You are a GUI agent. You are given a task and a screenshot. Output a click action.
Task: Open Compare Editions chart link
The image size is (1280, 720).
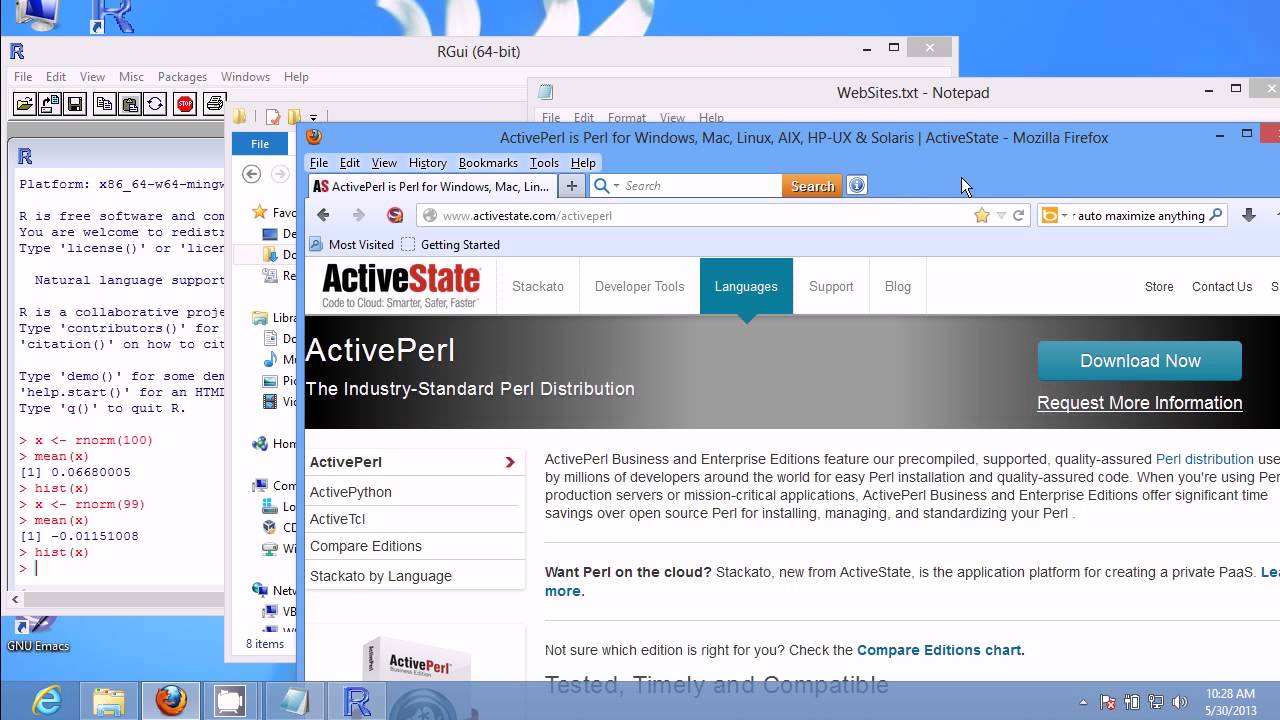tap(940, 650)
